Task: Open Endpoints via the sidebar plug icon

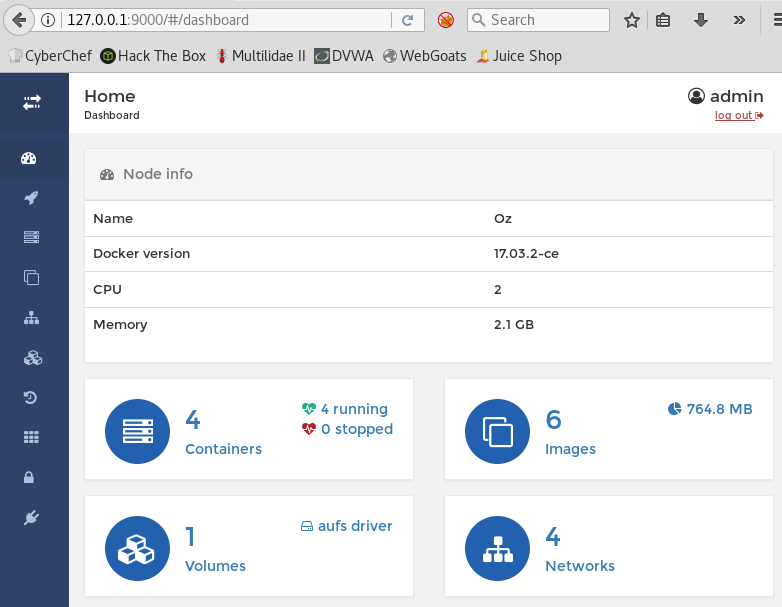Action: click(31, 518)
